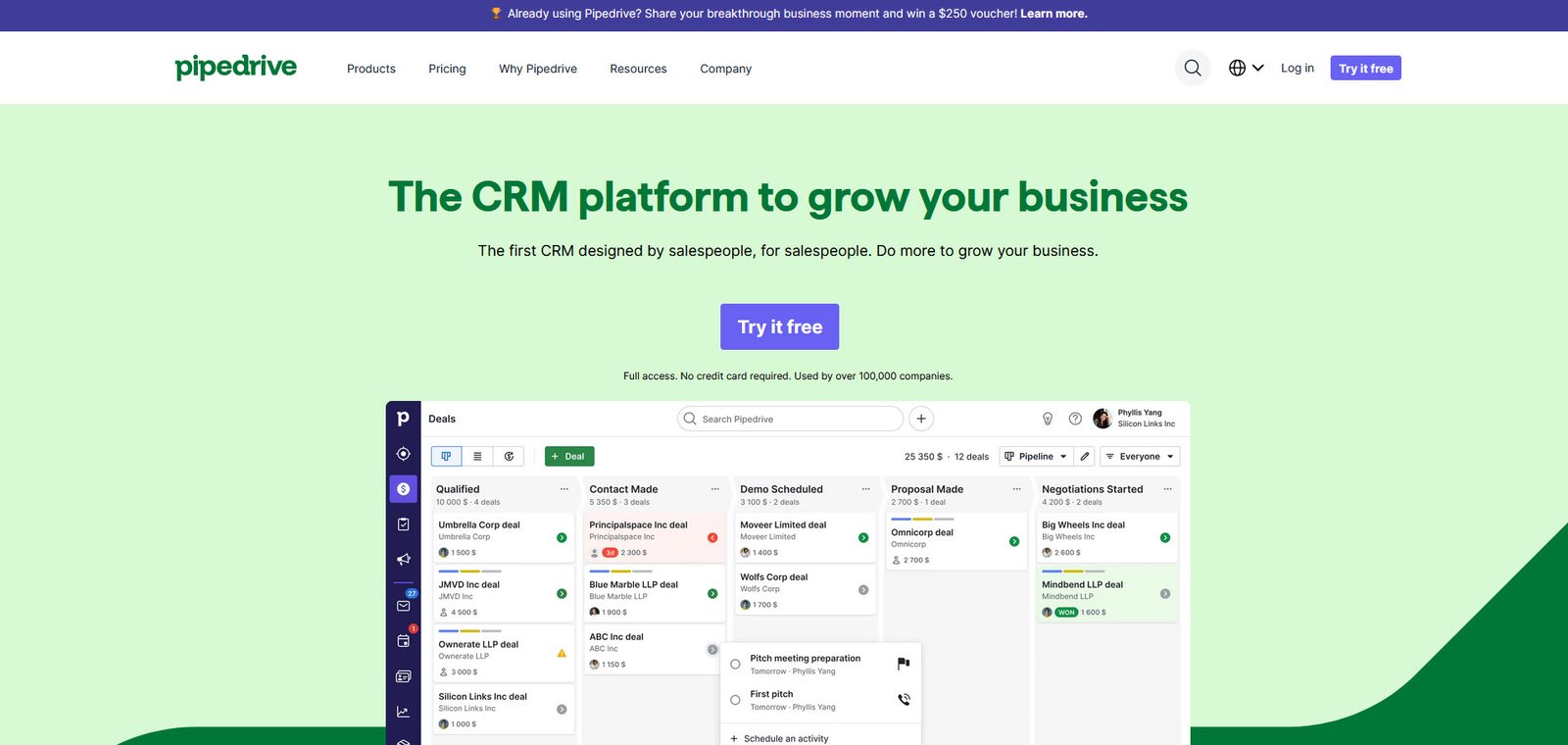This screenshot has width=1568, height=745.
Task: Click Umbrella Corp deal green status arrow
Action: click(562, 537)
